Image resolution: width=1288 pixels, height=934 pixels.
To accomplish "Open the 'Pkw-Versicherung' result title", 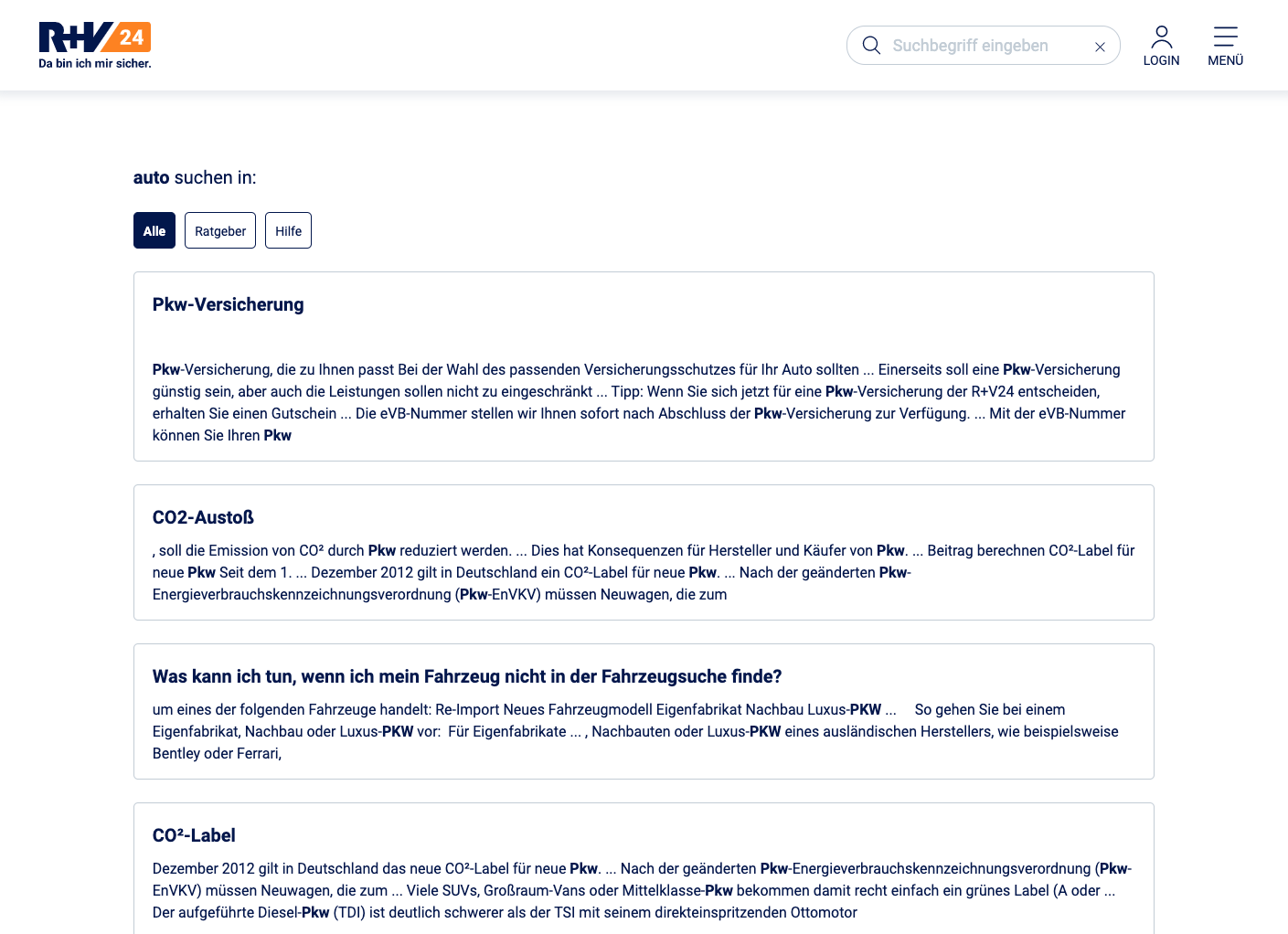I will (228, 304).
